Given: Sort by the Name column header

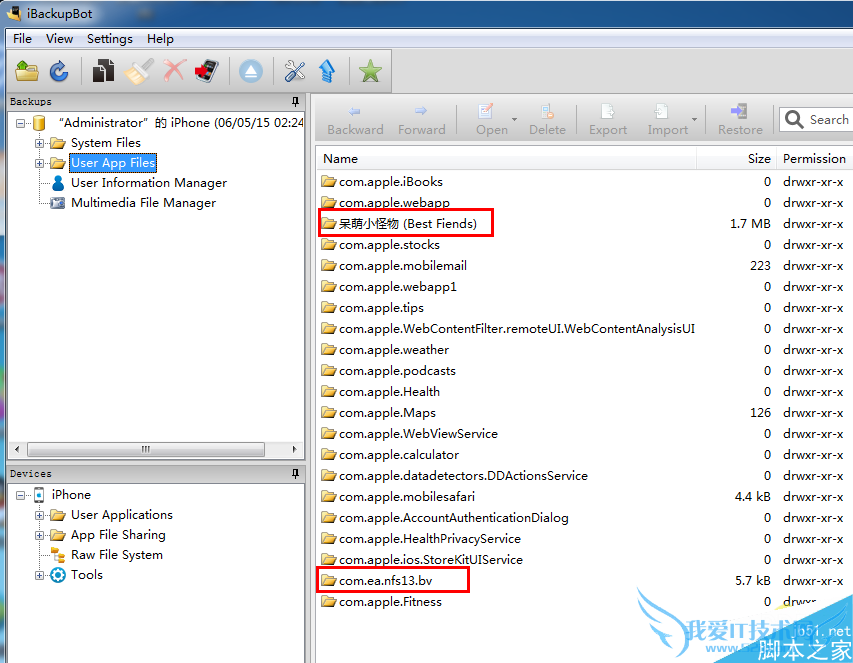Looking at the screenshot, I should tap(506, 159).
